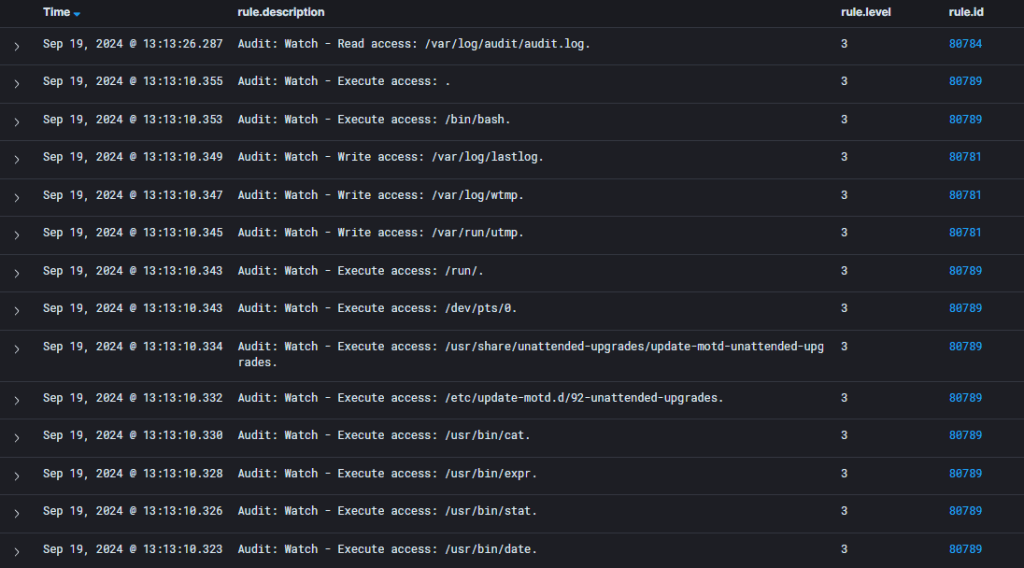The height and width of the screenshot is (568, 1024).
Task: Open rule 80789 link for /usr/bin/expr
Action: tap(965, 473)
